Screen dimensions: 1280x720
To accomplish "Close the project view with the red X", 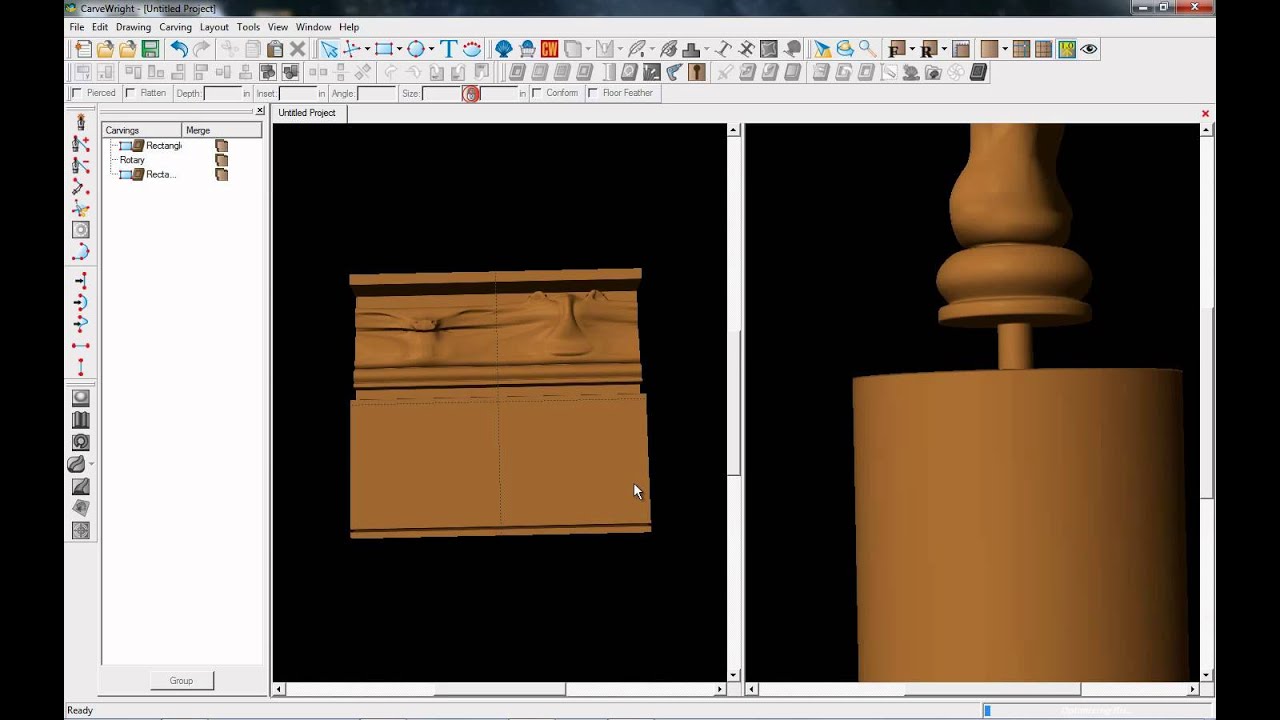I will 1205,113.
